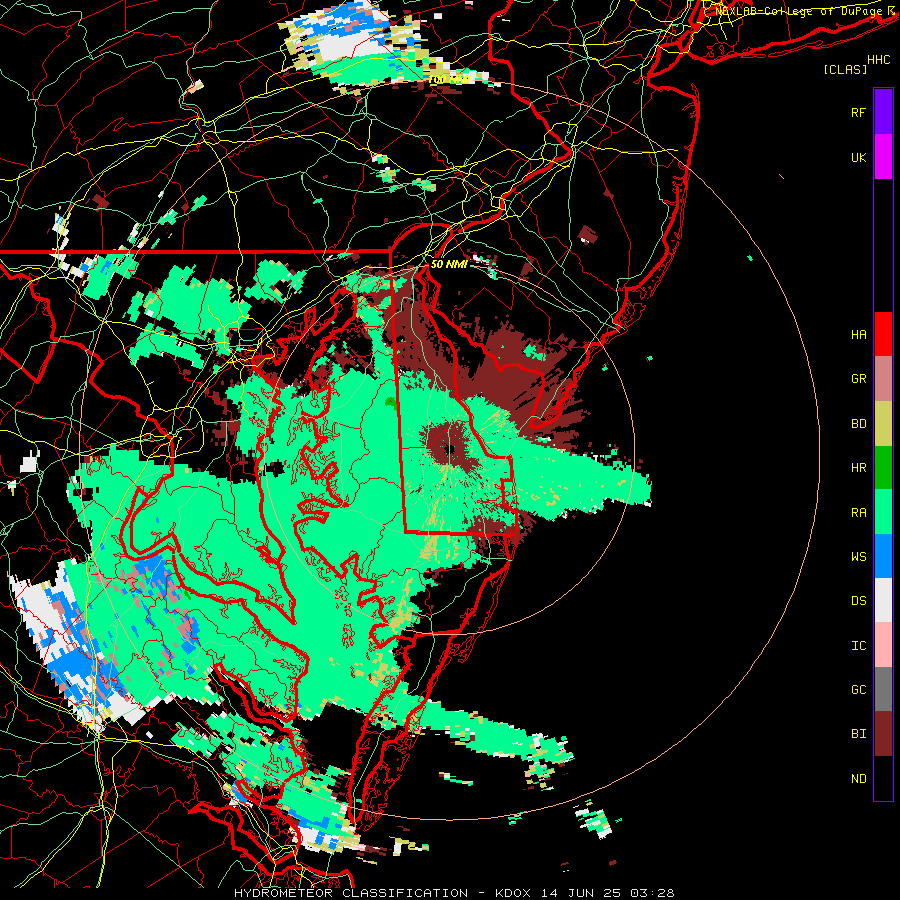The image size is (900, 900).
Task: Click the HA legend label text
Action: coord(858,335)
